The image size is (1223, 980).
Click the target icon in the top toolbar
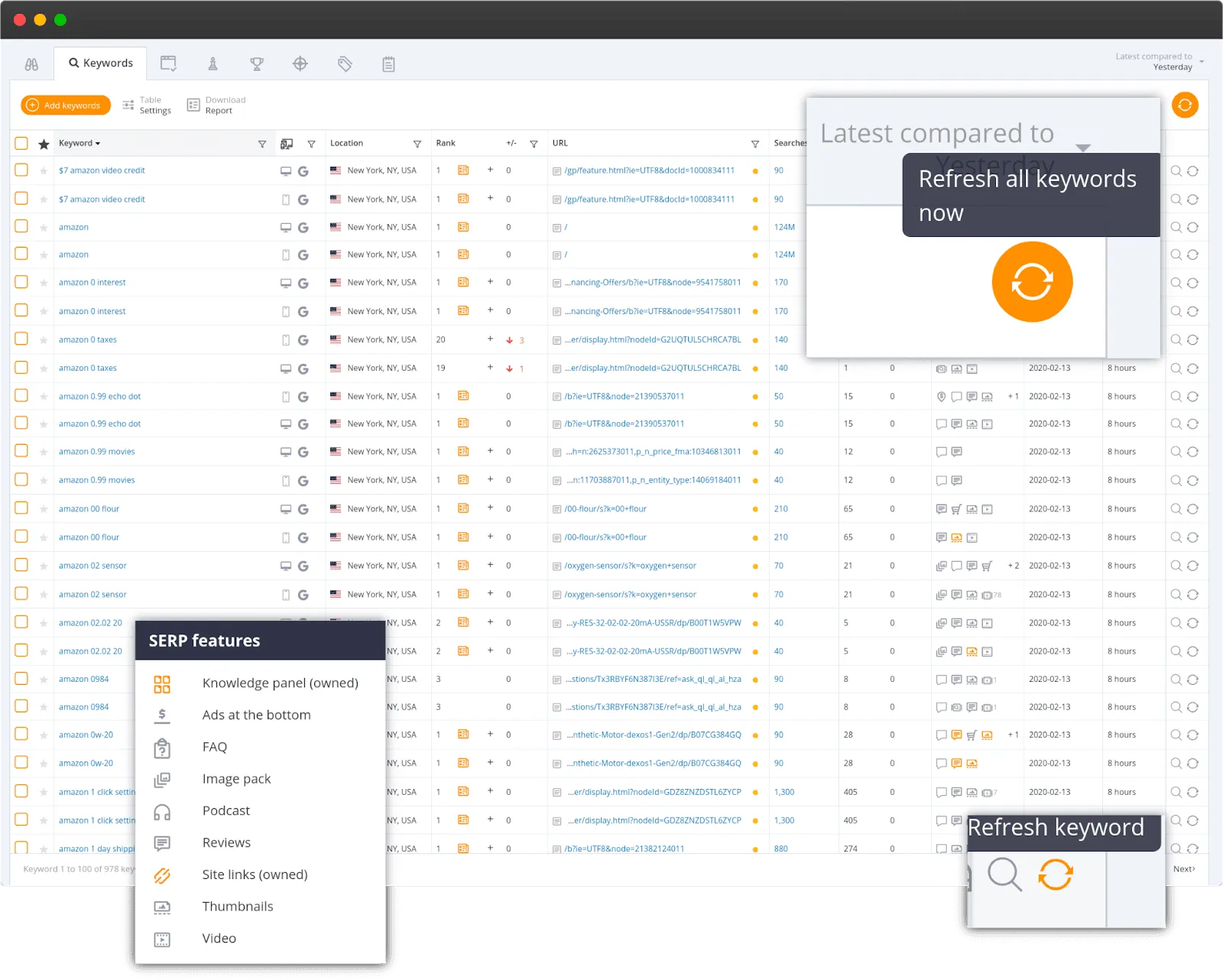point(300,63)
